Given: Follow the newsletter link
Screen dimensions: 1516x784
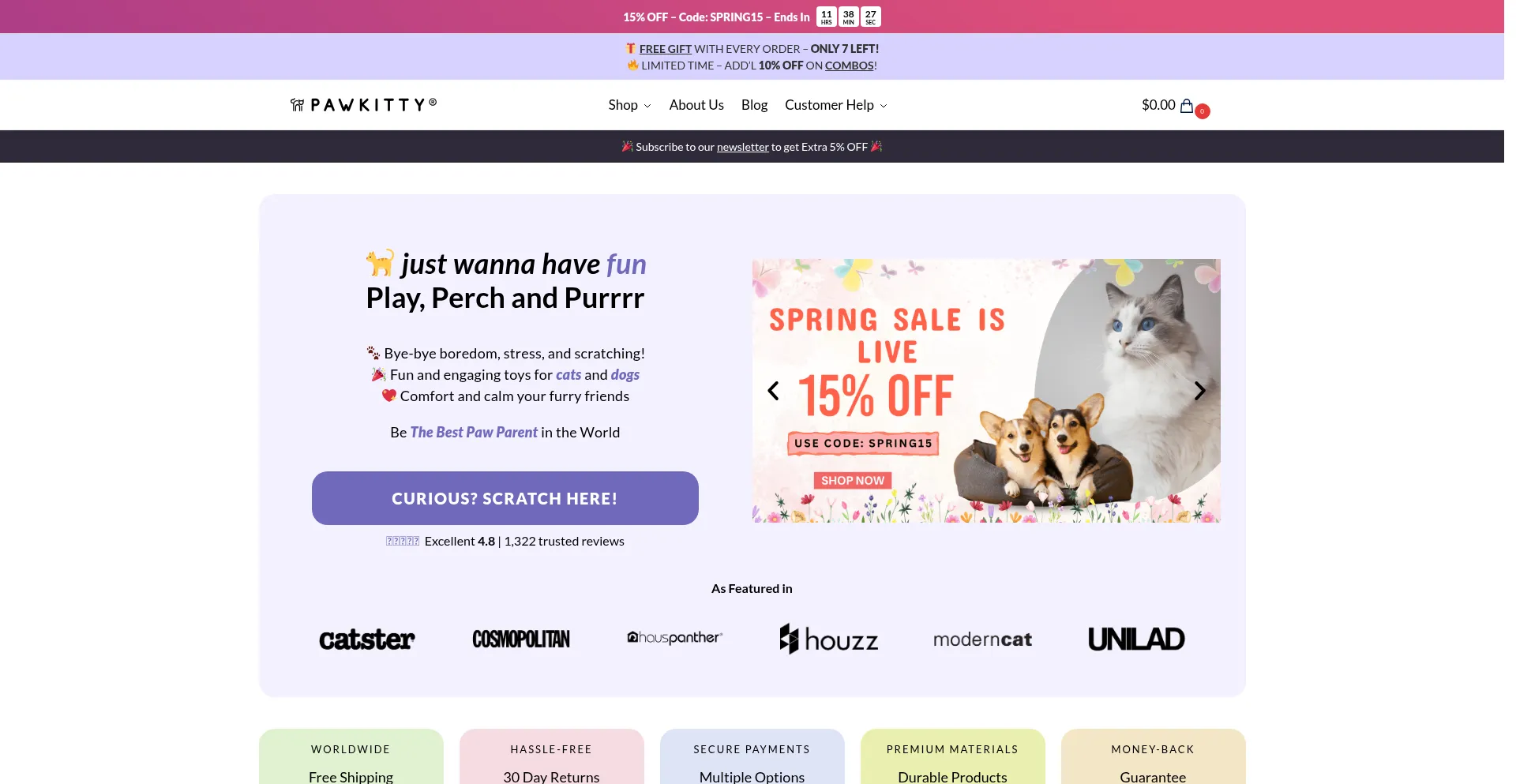Looking at the screenshot, I should 742,147.
